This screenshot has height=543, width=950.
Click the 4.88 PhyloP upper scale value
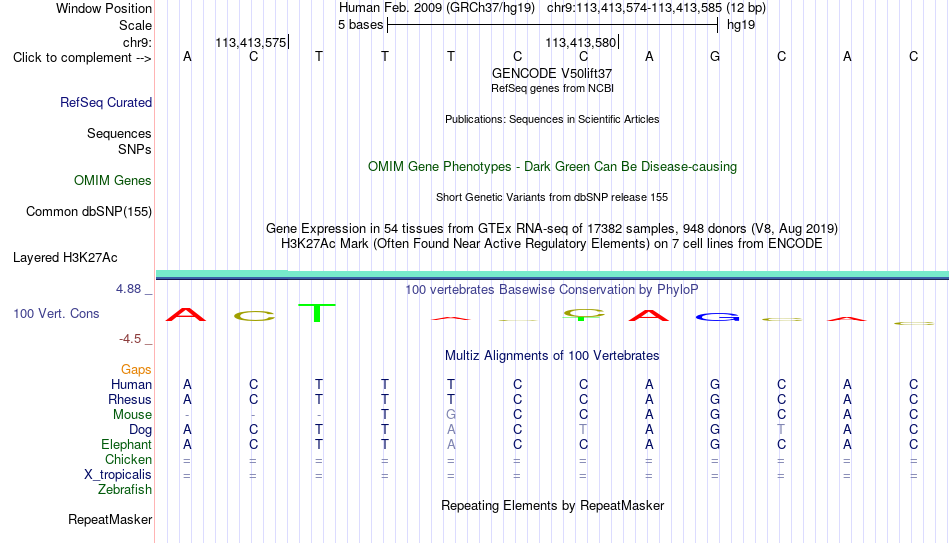128,289
